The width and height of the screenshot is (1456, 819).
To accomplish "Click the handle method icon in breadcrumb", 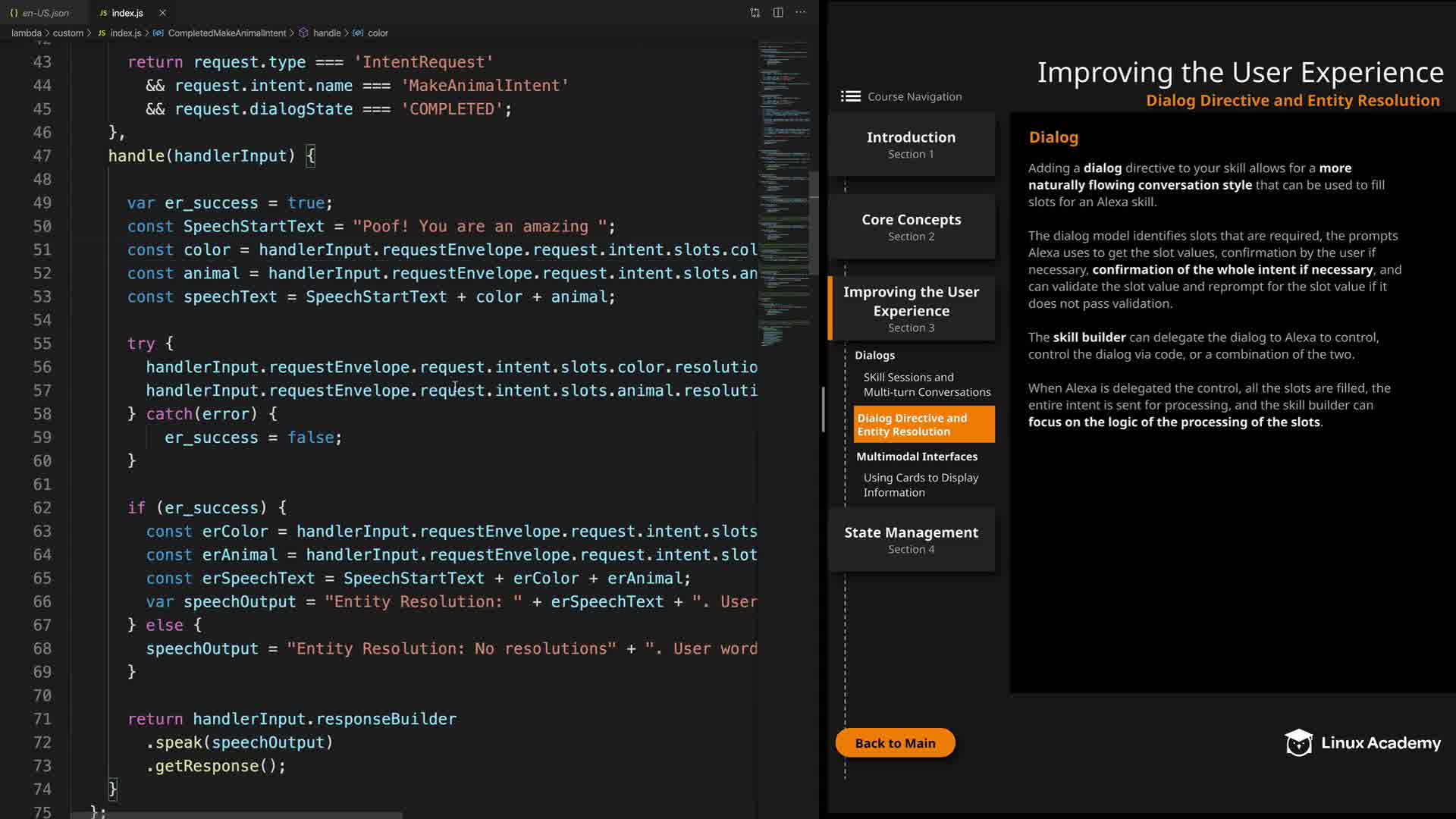I will click(303, 33).
